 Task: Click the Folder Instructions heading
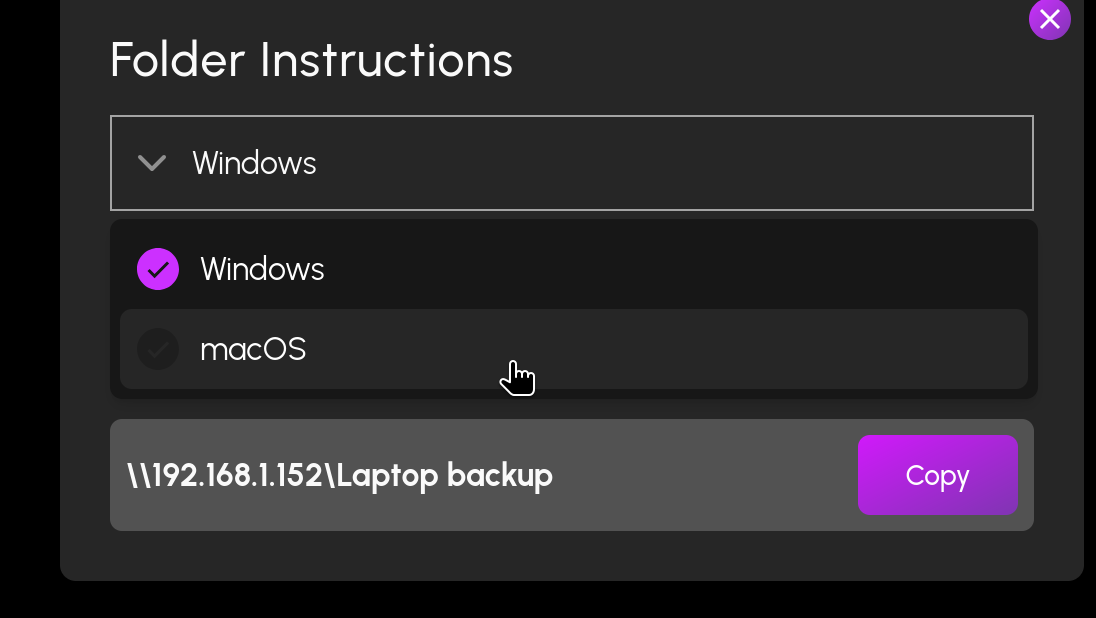[x=312, y=60]
